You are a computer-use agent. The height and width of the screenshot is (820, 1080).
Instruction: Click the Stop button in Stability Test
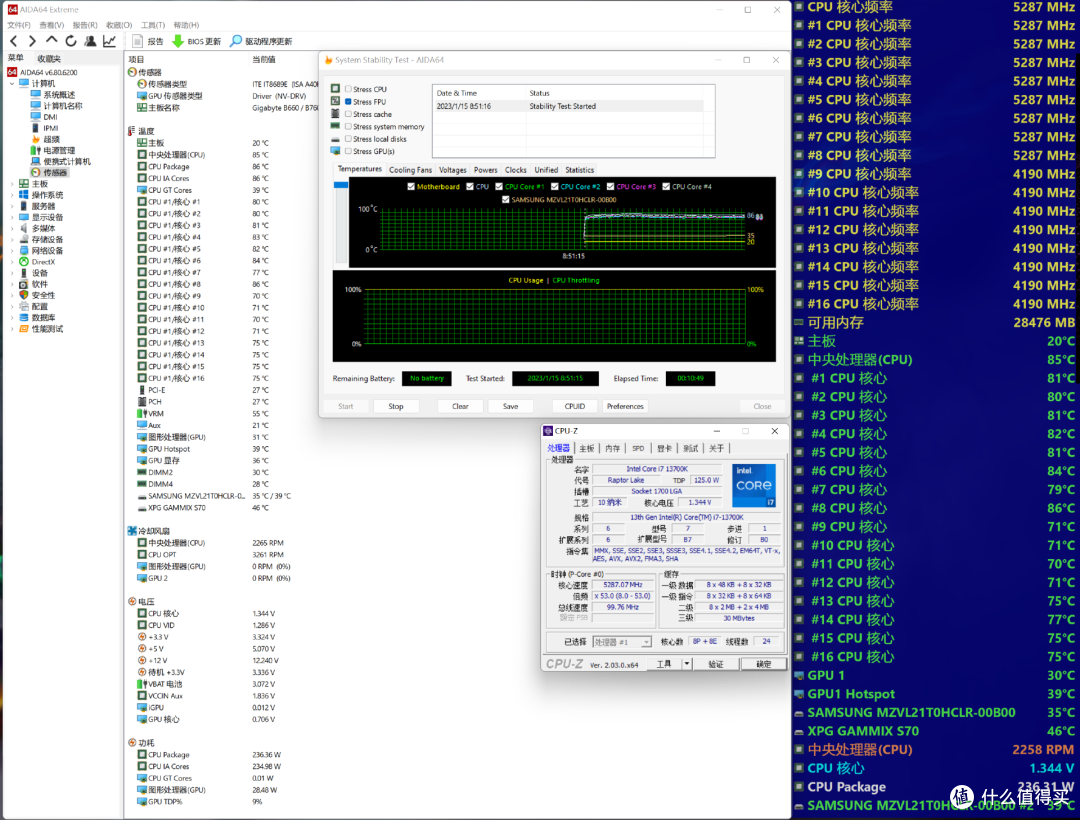(x=396, y=406)
